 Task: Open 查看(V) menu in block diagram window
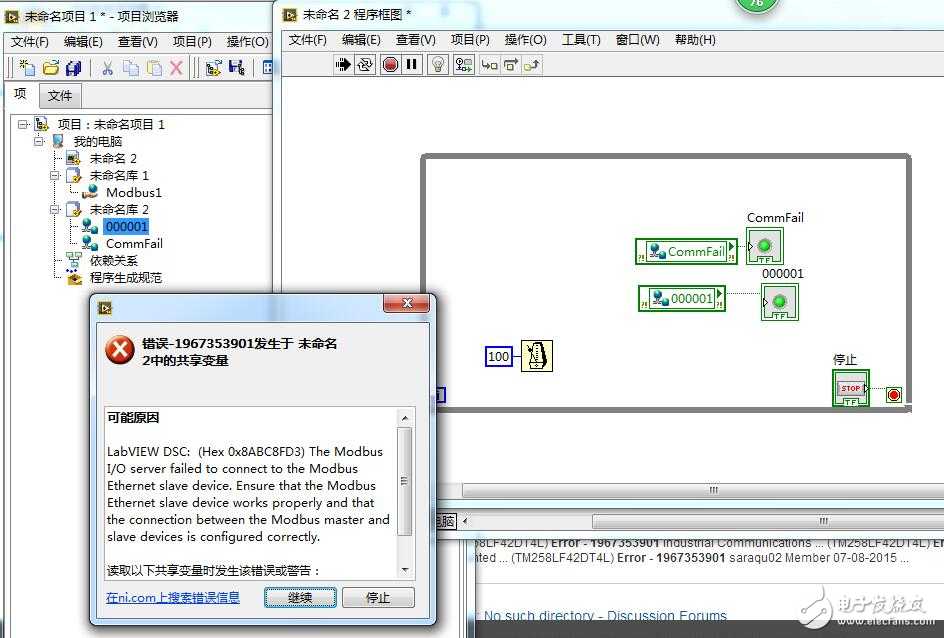point(415,40)
